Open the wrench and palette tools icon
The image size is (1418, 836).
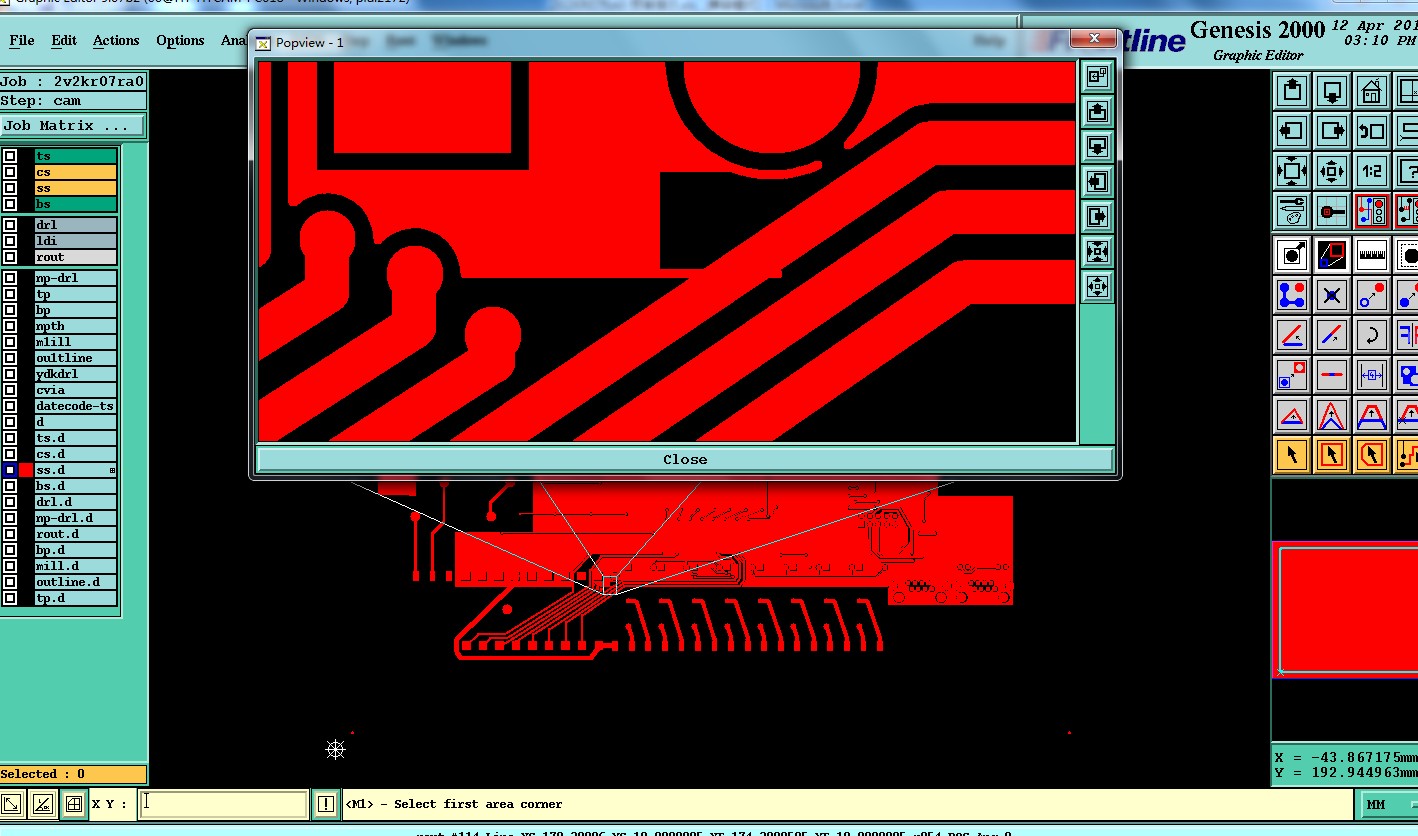tap(1292, 211)
